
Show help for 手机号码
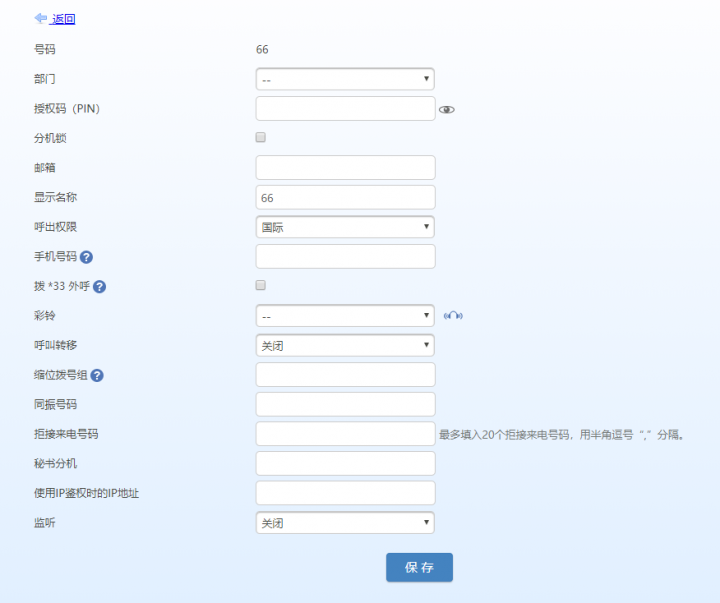[86, 257]
